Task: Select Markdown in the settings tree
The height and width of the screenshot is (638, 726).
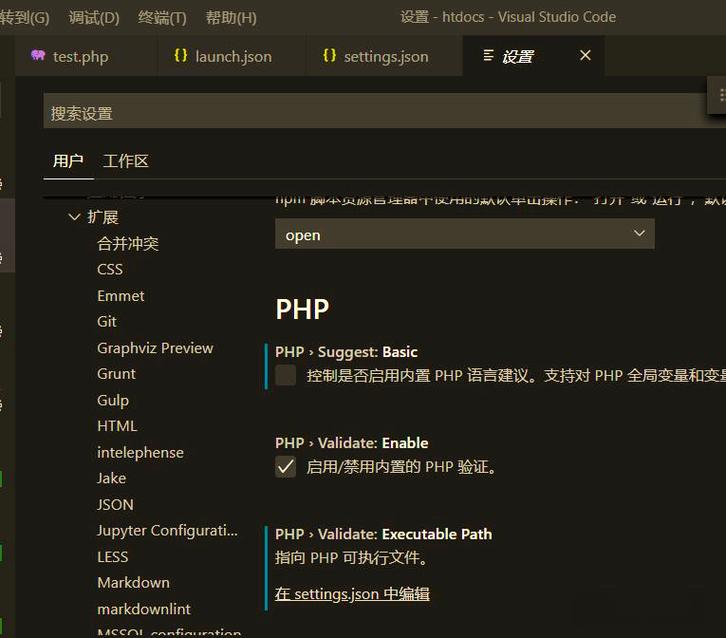Action: click(x=133, y=583)
